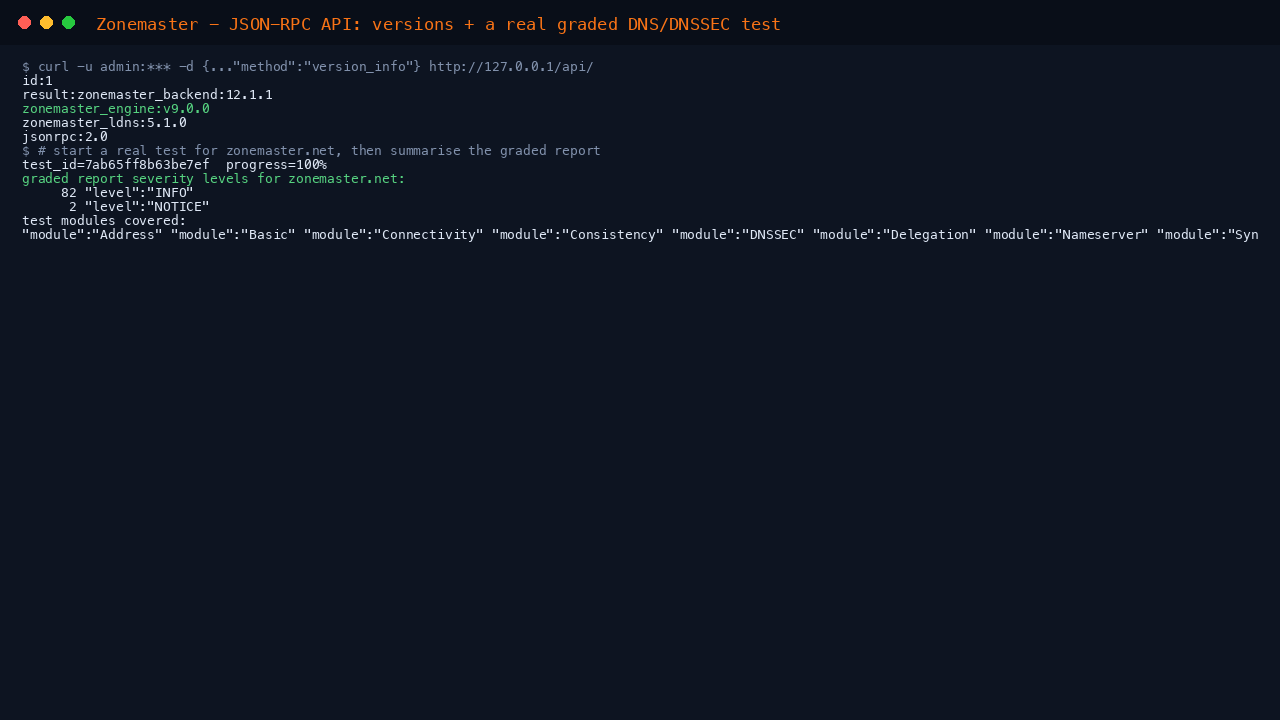Click the graded report severity levels heading
The width and height of the screenshot is (1280, 720).
(x=214, y=179)
